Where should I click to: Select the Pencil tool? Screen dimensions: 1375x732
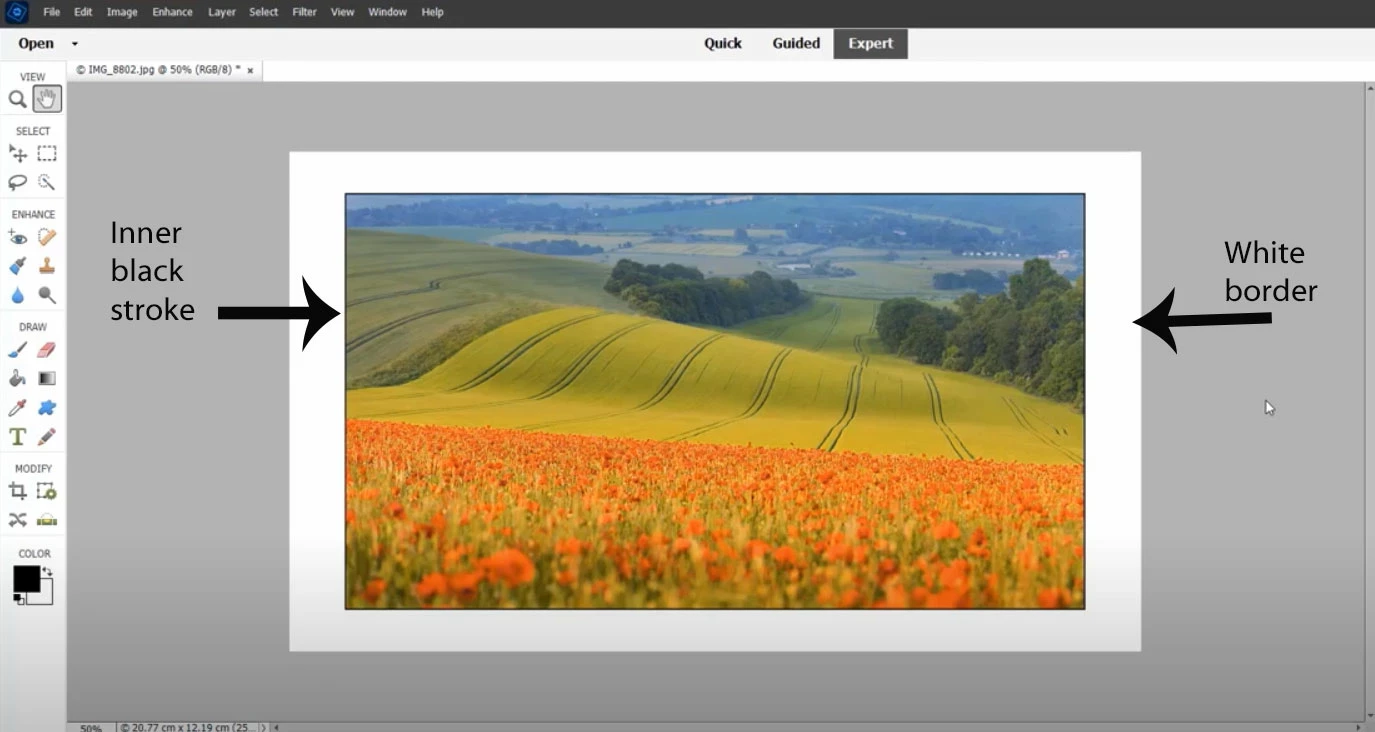47,437
